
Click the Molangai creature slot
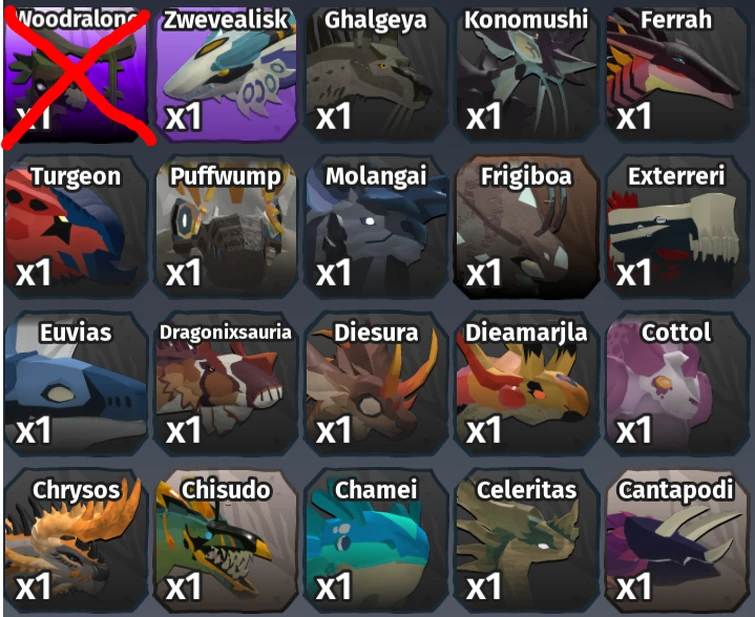[x=377, y=226]
